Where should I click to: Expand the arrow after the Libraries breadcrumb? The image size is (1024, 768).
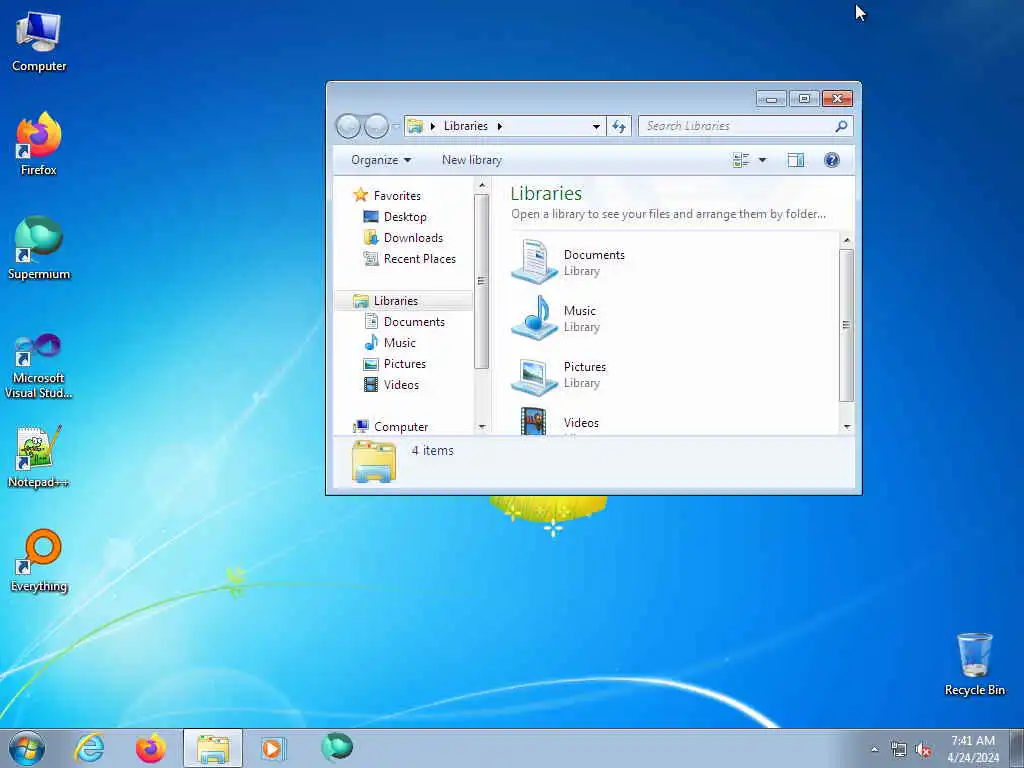point(500,126)
